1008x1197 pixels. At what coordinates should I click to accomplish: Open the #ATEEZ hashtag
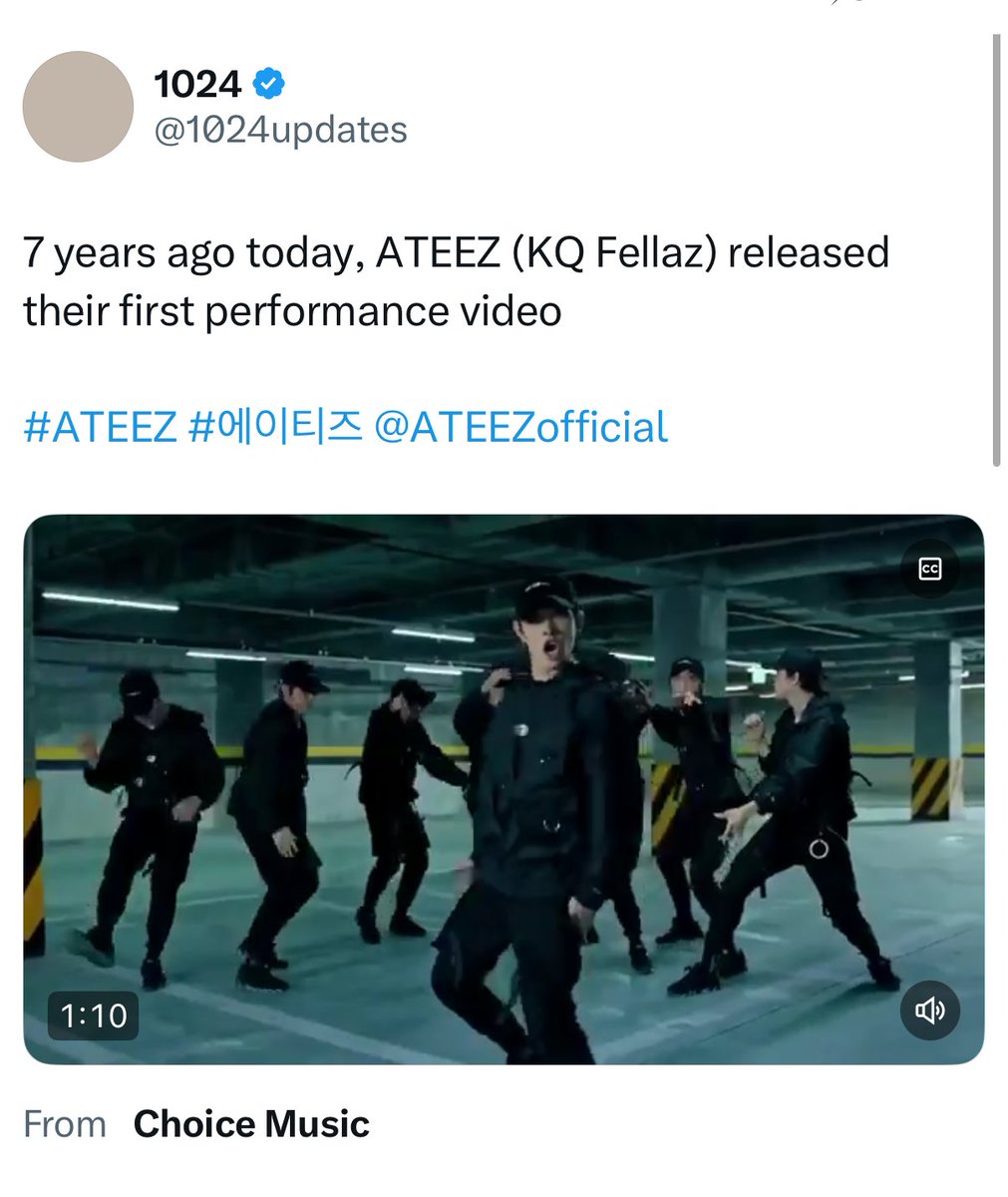click(x=100, y=427)
